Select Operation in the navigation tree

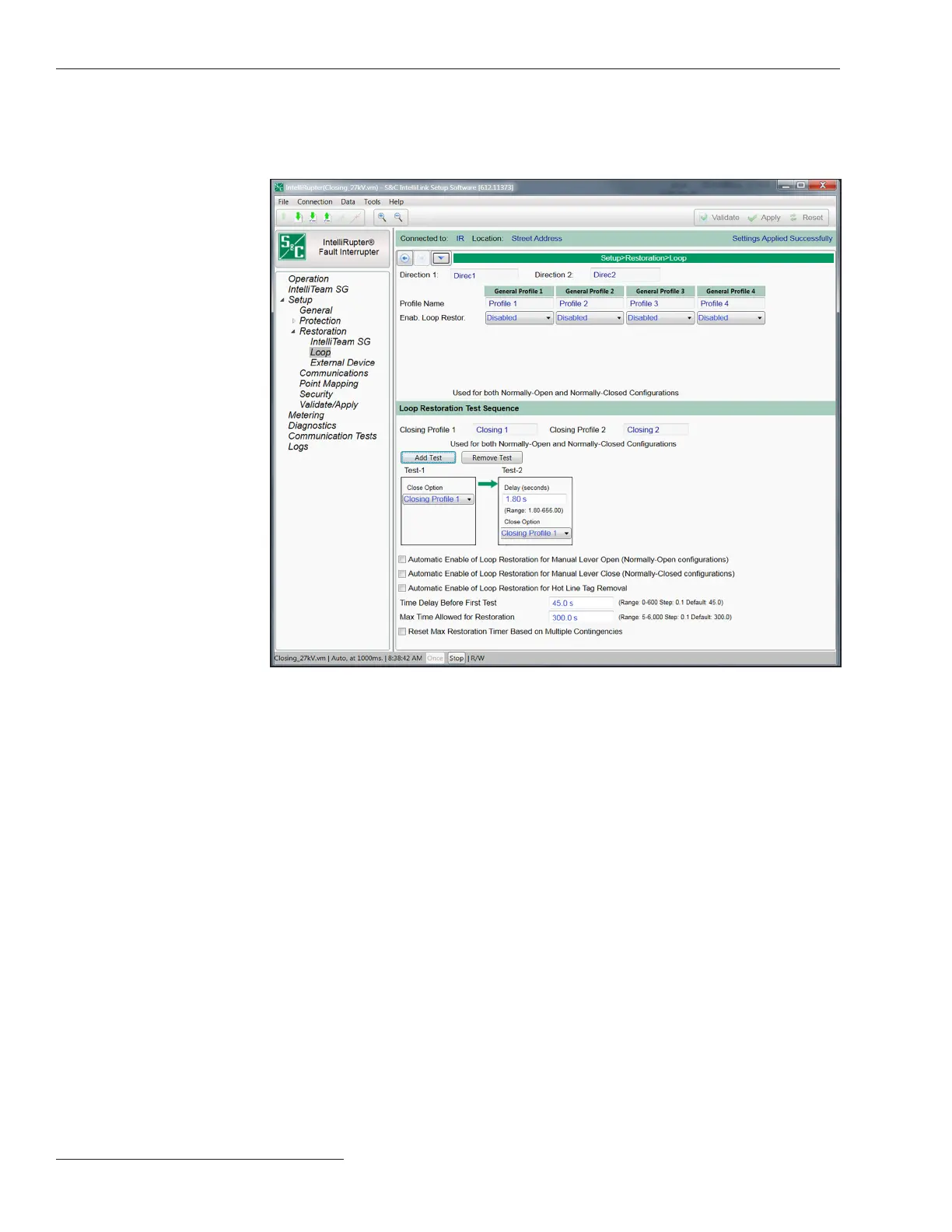pos(308,279)
